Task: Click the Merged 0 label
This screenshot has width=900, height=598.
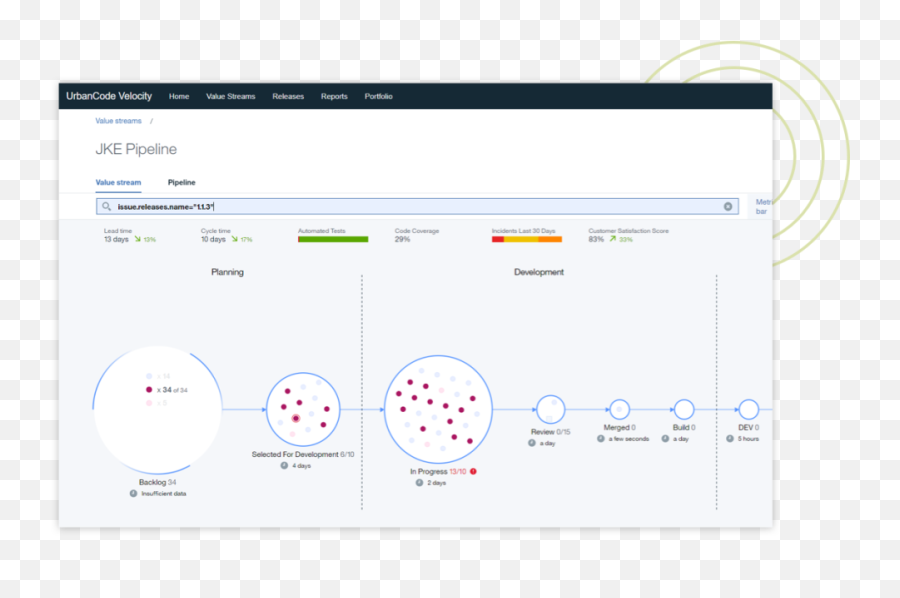Action: point(619,428)
